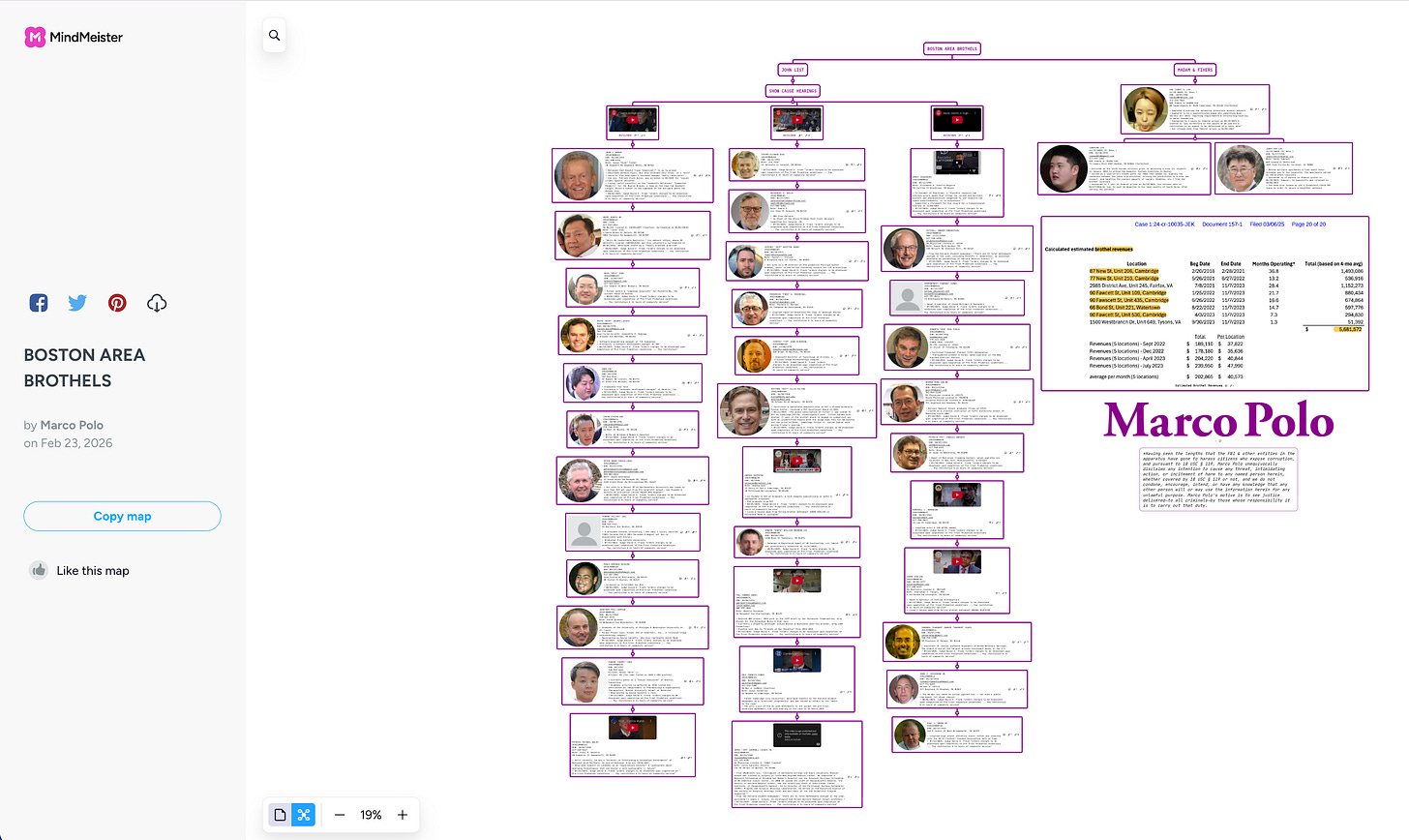
Task: Click row '66 Bond St, Unit 221, Watertown'
Action: point(1125,308)
